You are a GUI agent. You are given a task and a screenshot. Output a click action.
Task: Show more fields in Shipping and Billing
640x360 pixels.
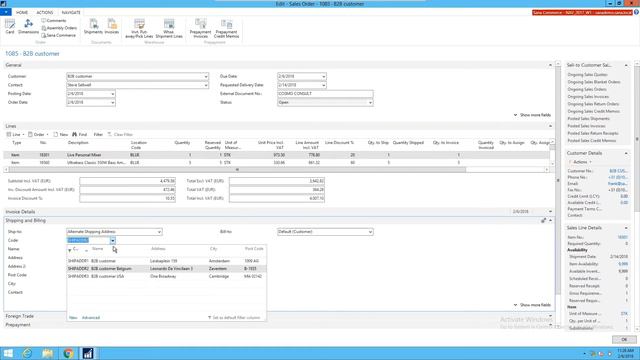tap(532, 305)
